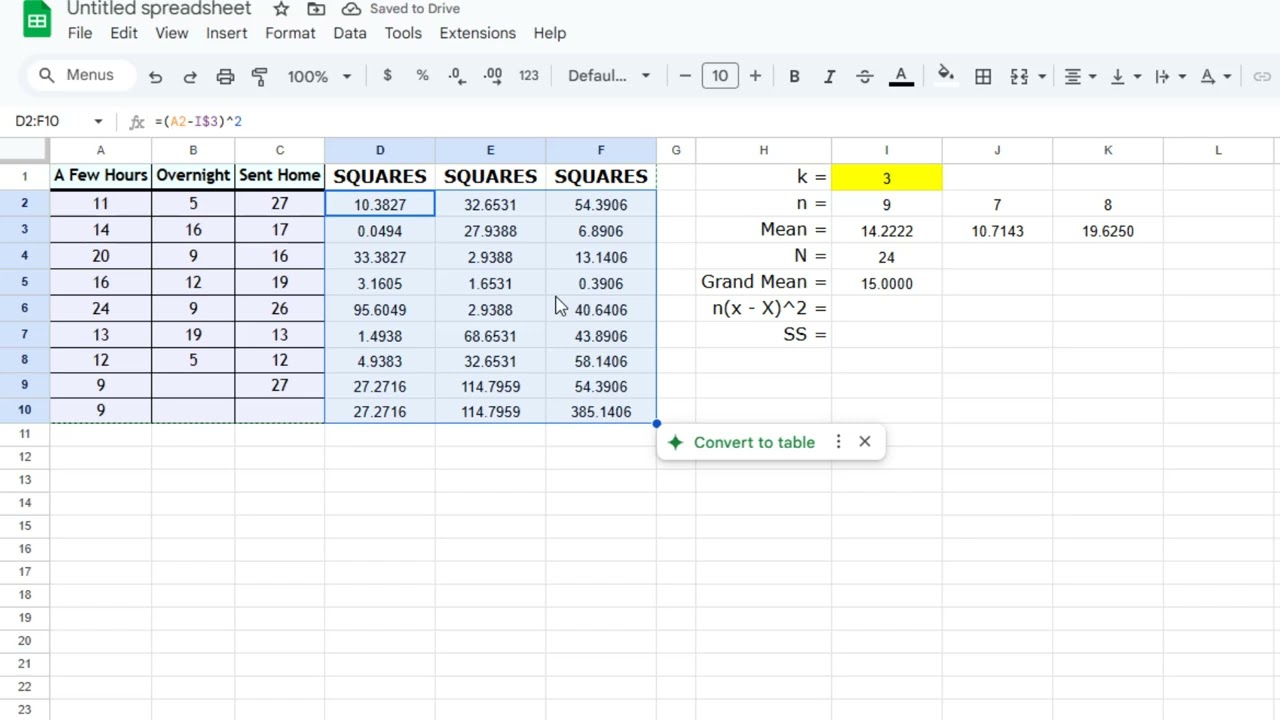1280x720 pixels.
Task: Select cell showing Grand Mean 15.0000
Action: click(x=886, y=283)
